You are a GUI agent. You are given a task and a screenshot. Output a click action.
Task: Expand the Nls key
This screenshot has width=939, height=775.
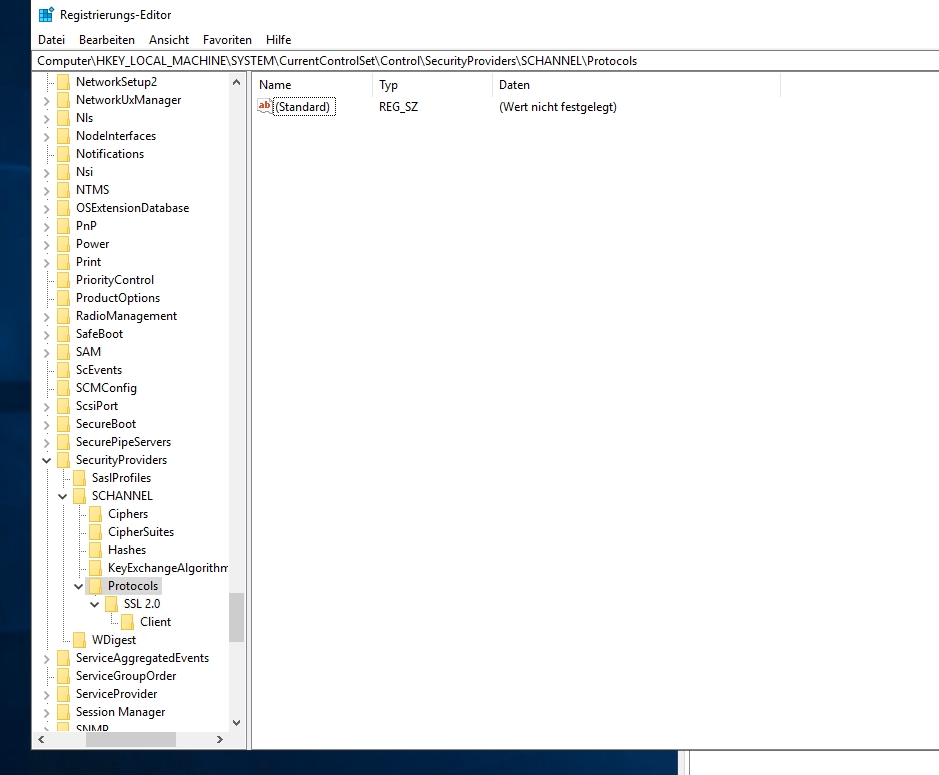(x=46, y=119)
